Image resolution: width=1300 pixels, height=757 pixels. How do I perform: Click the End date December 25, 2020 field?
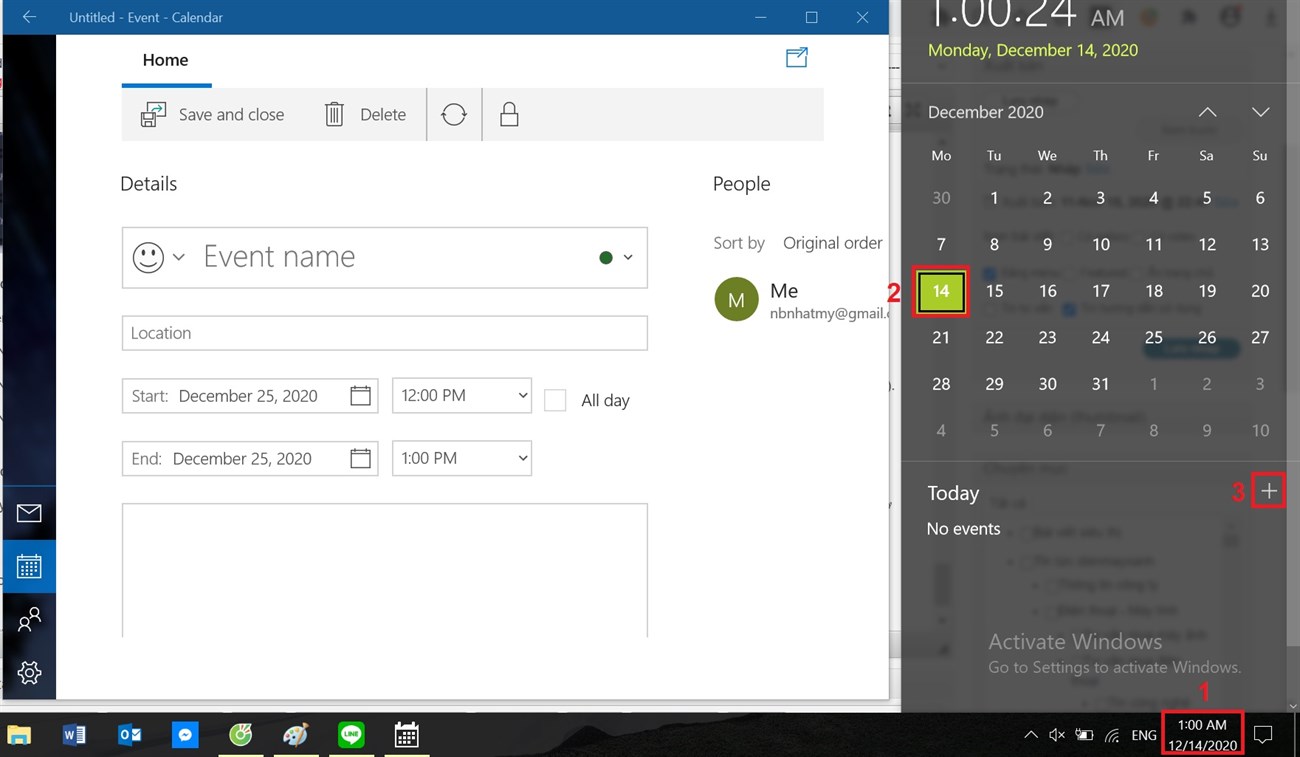(x=250, y=459)
